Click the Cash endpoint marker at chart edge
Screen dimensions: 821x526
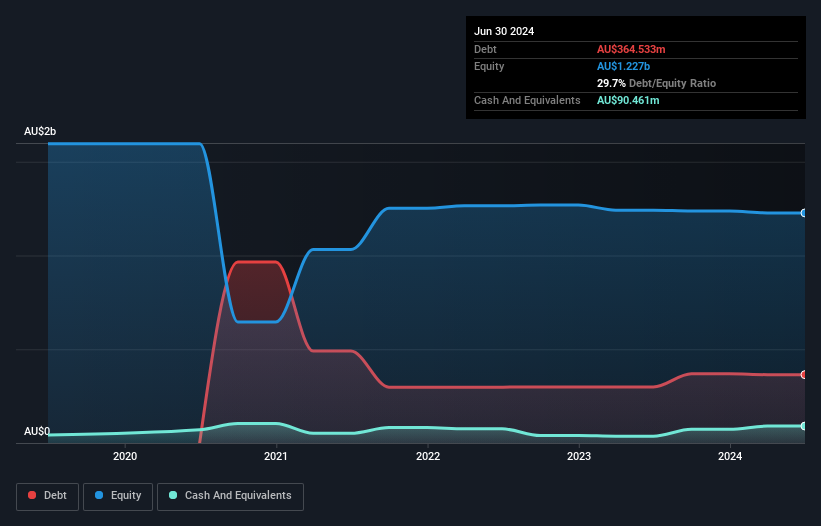tap(804, 426)
